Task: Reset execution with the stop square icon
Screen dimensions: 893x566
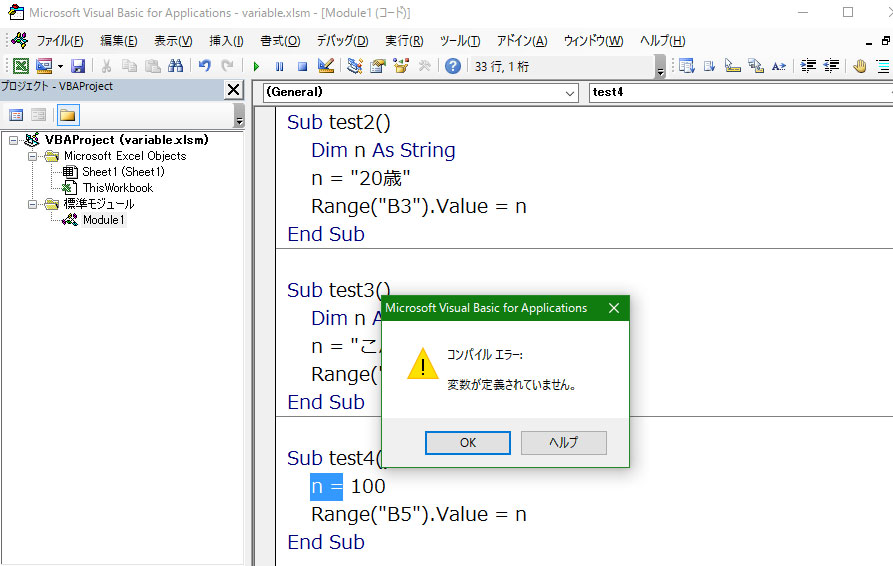Action: point(302,67)
